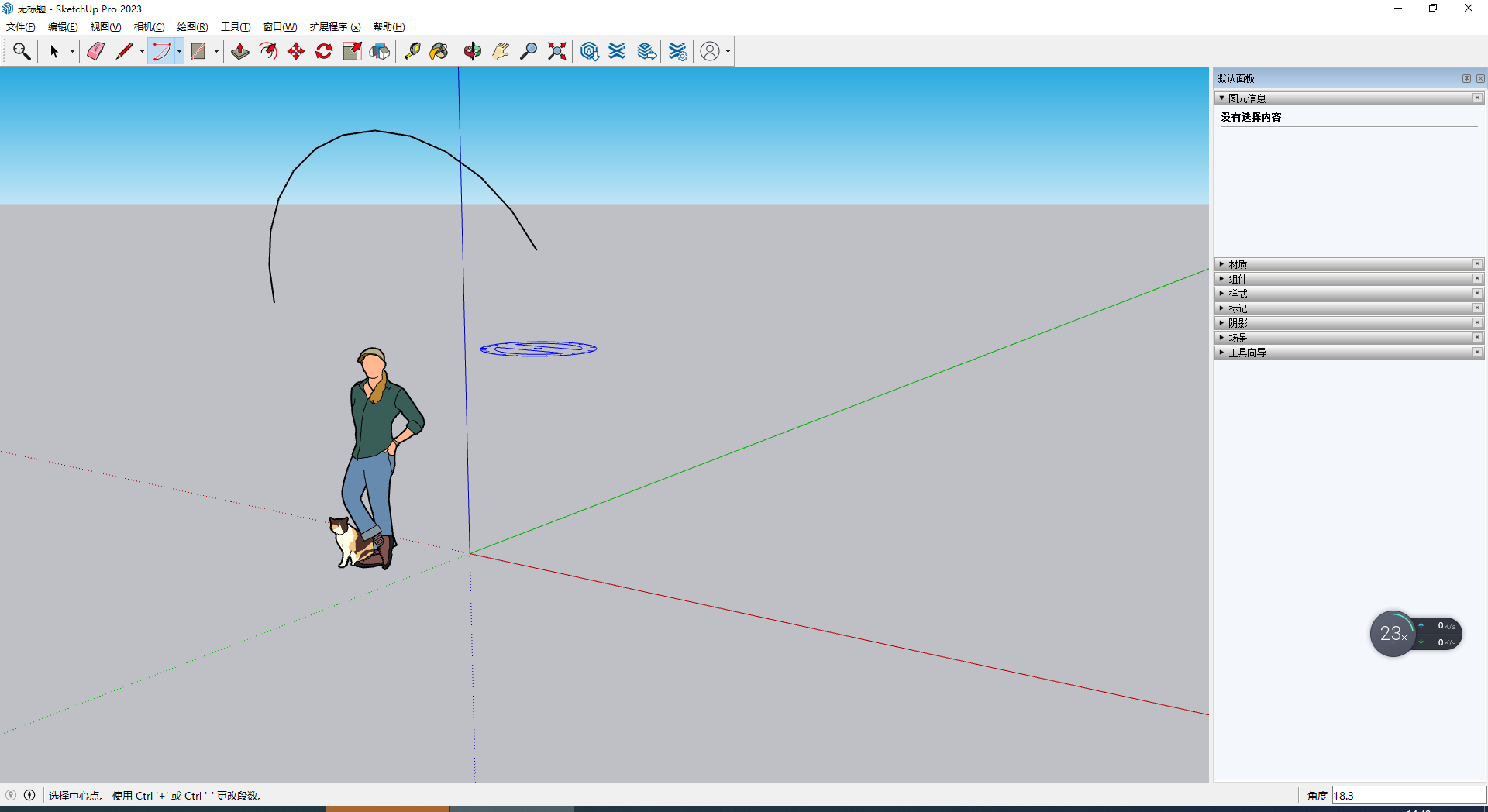Open the 相机(C) menu

click(x=149, y=27)
